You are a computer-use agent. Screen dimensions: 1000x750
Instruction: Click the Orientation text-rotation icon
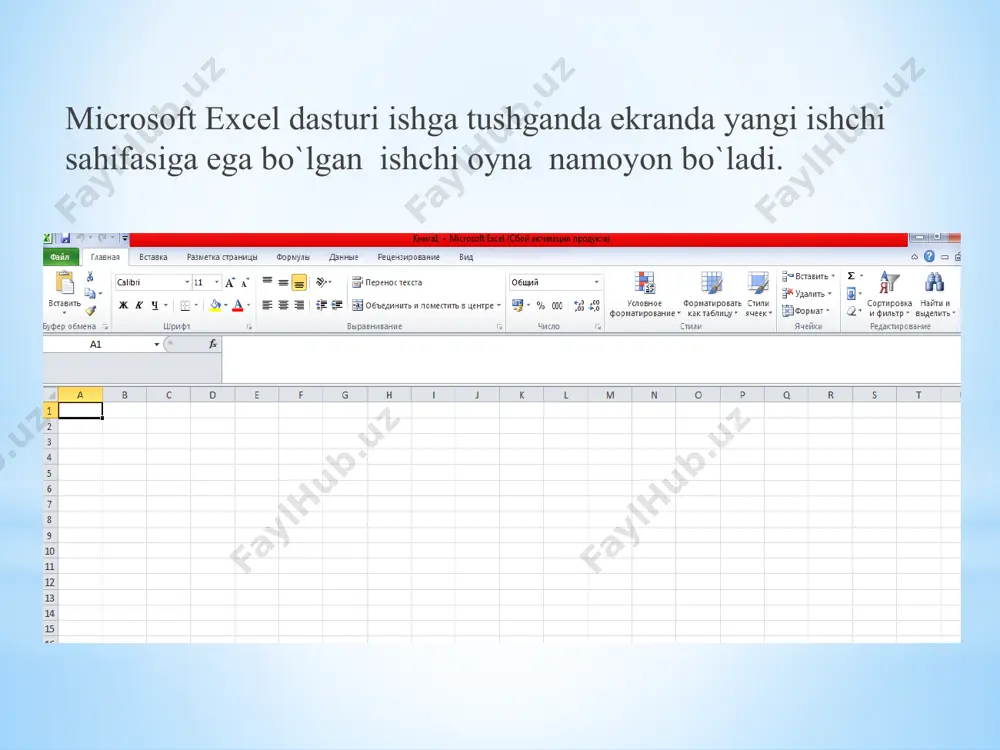pos(322,282)
